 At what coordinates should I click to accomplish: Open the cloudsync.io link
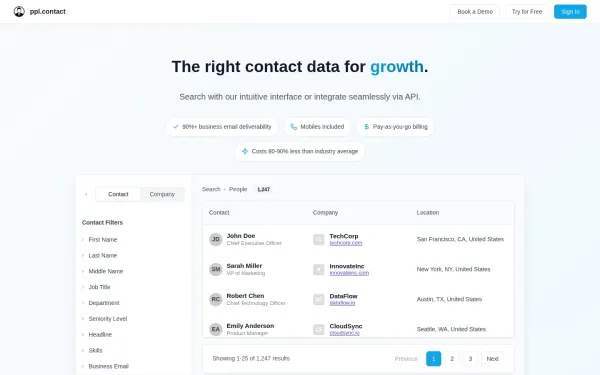click(344, 333)
